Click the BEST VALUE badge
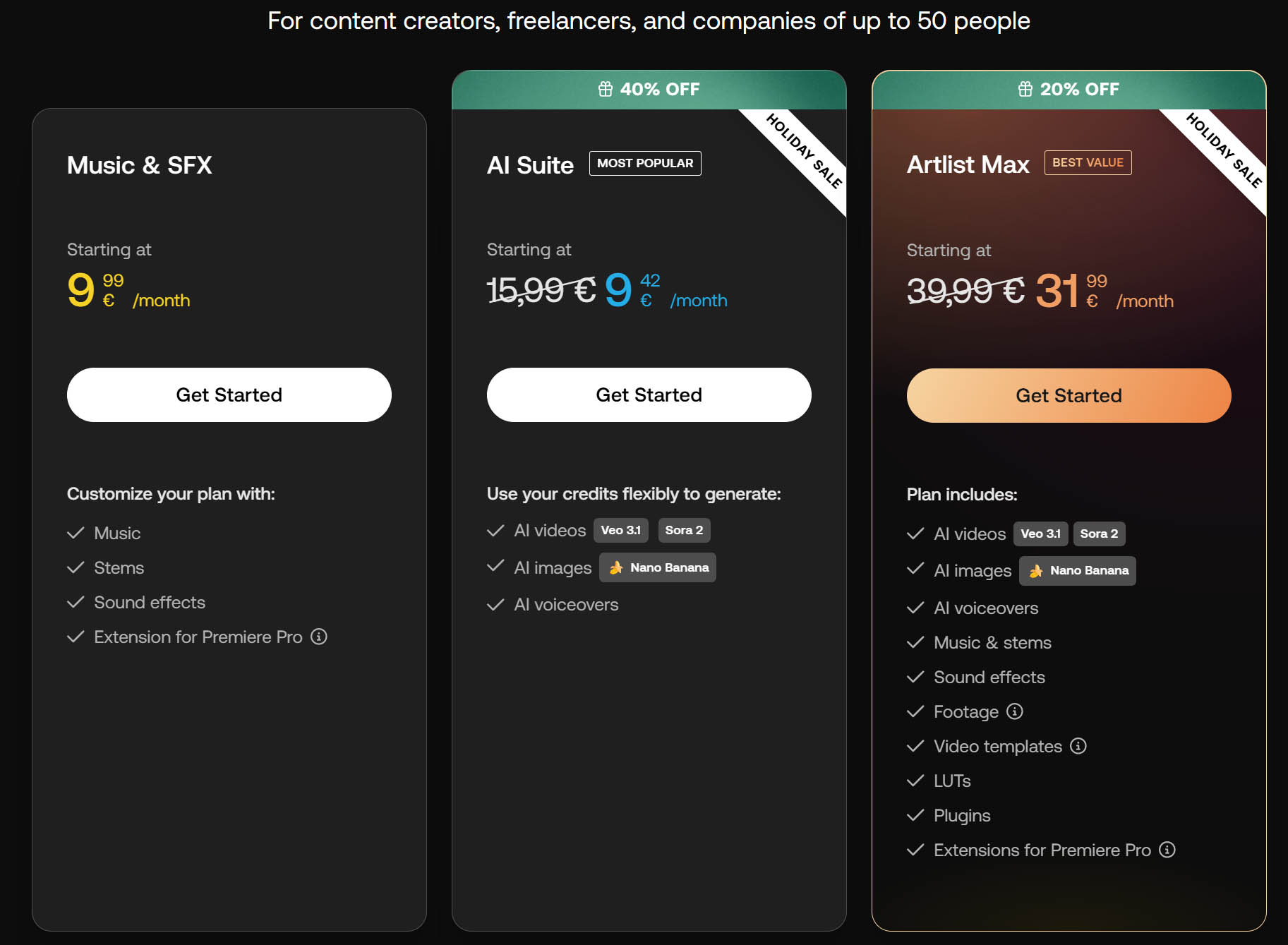 [x=1088, y=162]
